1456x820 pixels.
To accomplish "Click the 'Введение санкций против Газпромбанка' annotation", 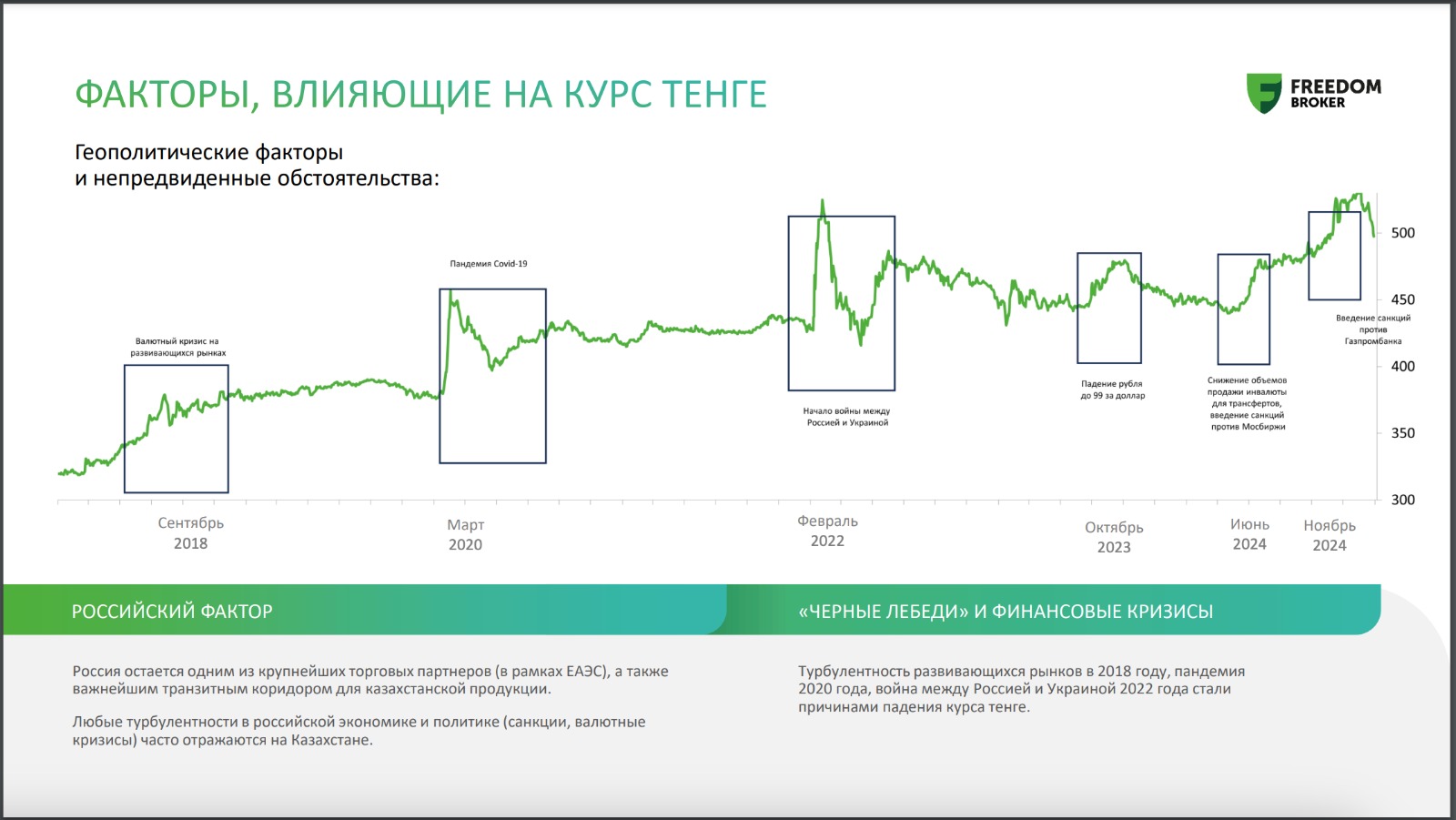I will coord(1373,329).
